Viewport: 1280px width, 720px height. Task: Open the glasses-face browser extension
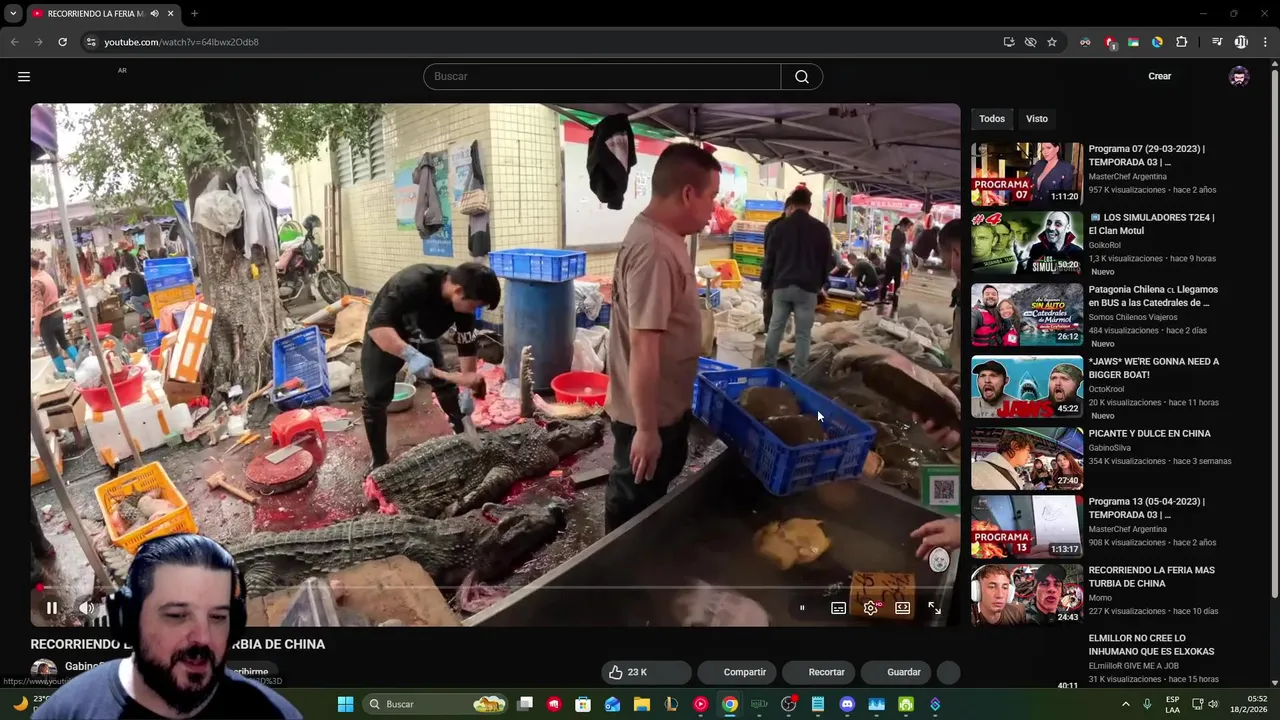(x=1085, y=42)
